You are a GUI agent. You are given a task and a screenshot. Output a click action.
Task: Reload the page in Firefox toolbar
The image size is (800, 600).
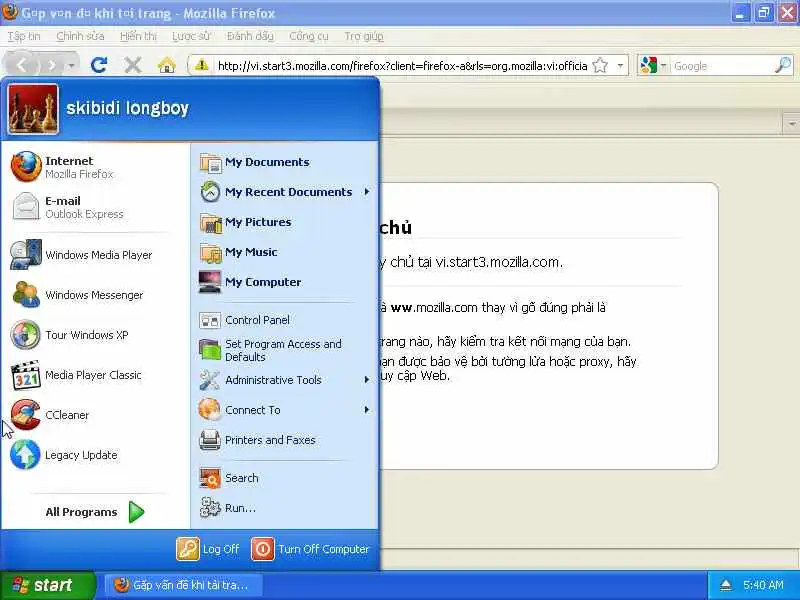[98, 65]
